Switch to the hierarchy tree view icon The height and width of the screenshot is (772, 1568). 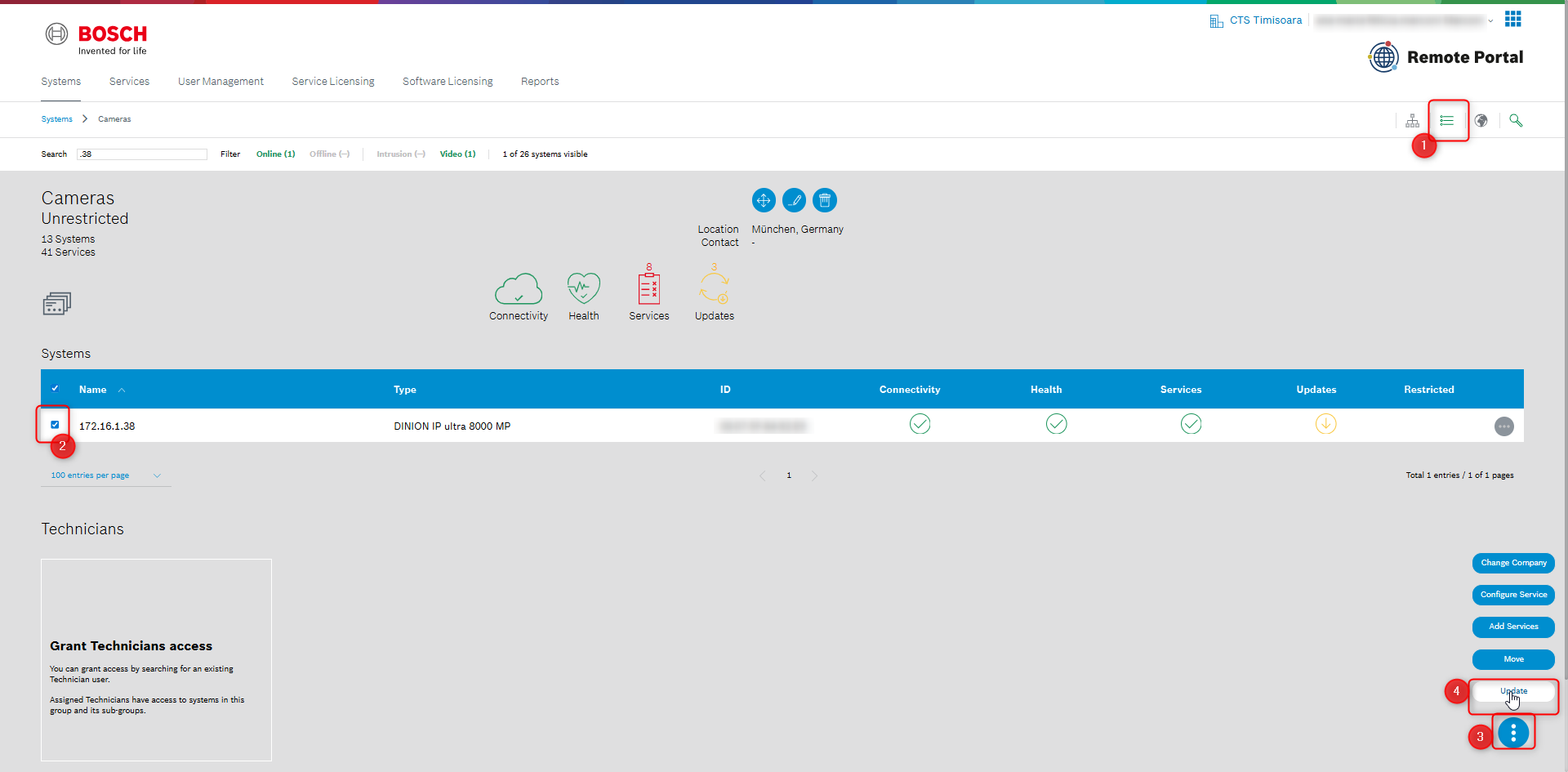pos(1412,121)
